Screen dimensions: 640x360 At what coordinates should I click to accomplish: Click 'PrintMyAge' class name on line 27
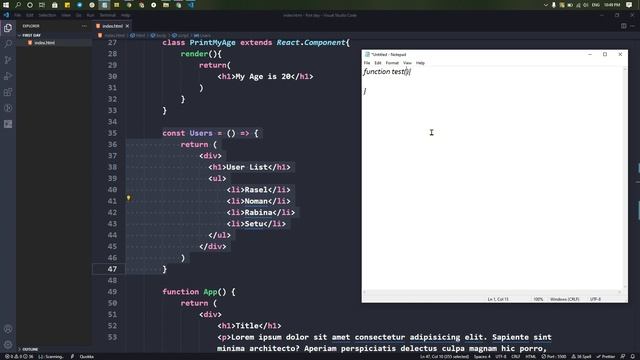click(213, 42)
